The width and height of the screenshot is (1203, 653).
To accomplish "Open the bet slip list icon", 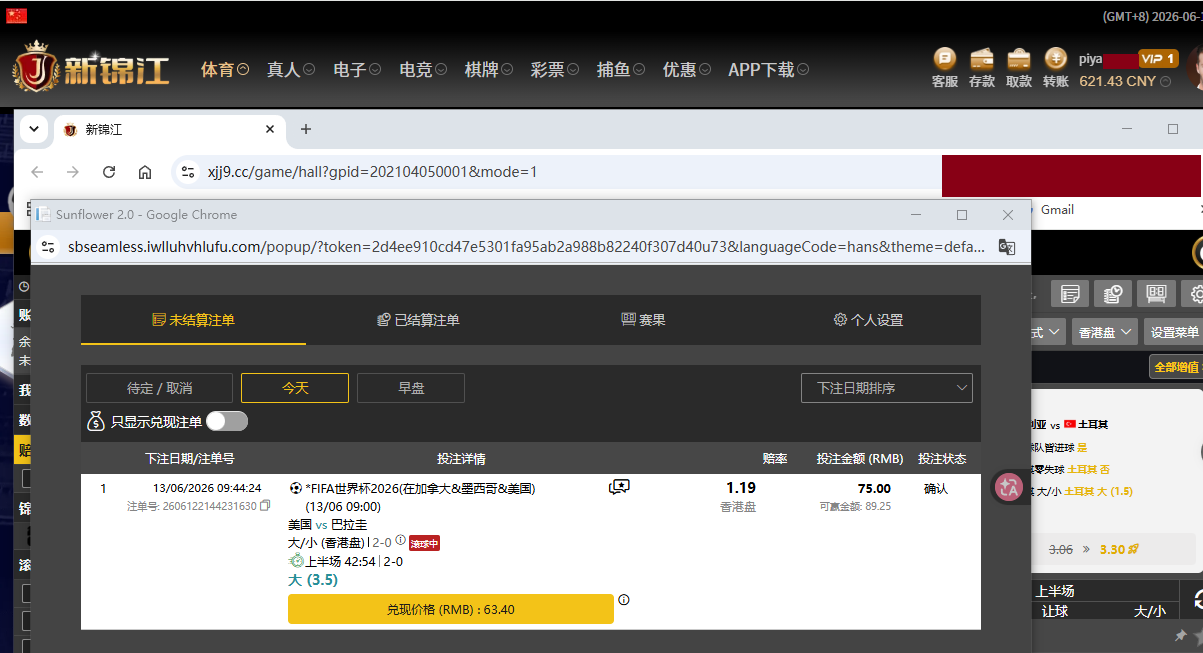I will [1070, 294].
